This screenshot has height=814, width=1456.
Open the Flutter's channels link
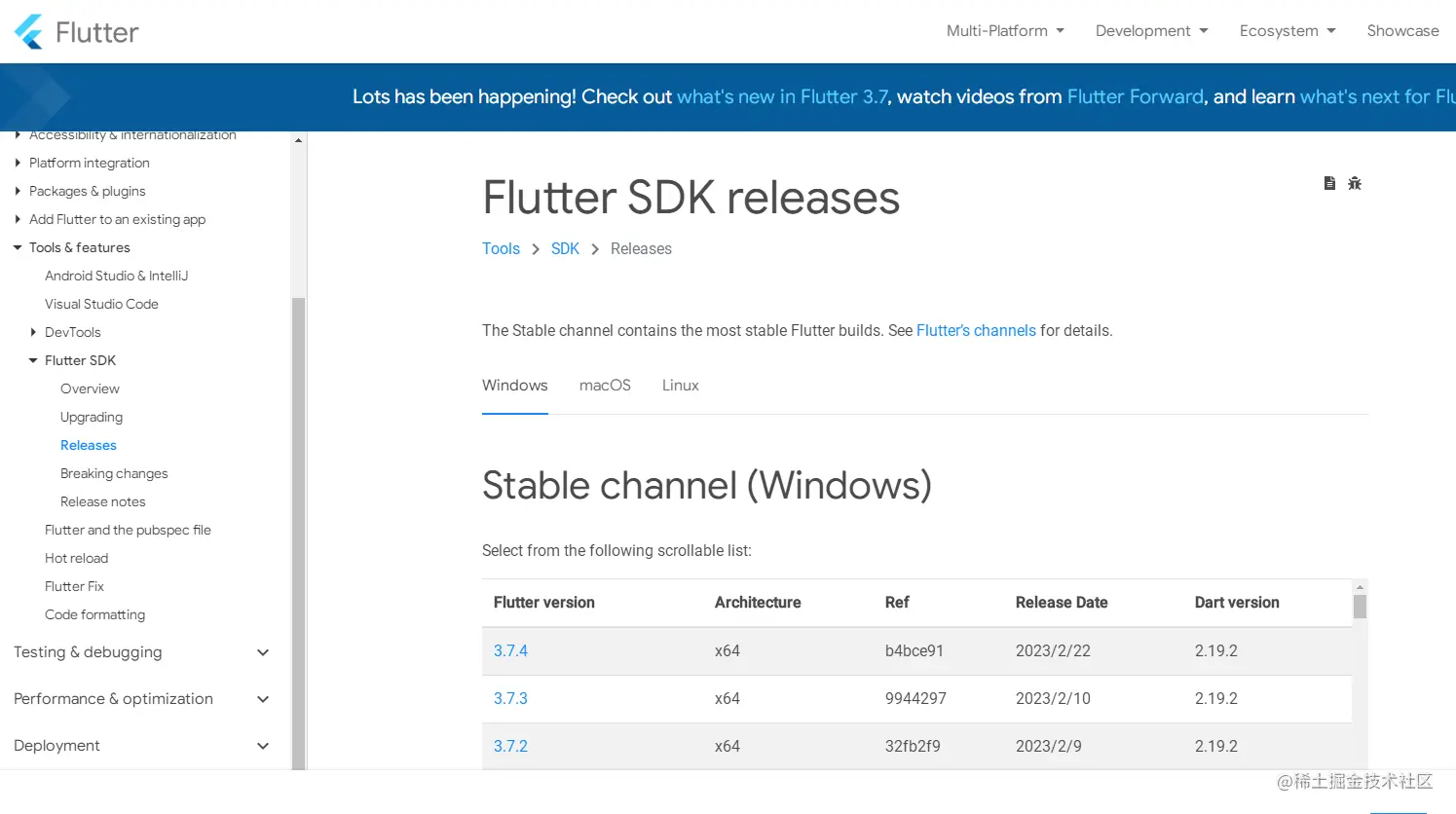click(x=976, y=331)
